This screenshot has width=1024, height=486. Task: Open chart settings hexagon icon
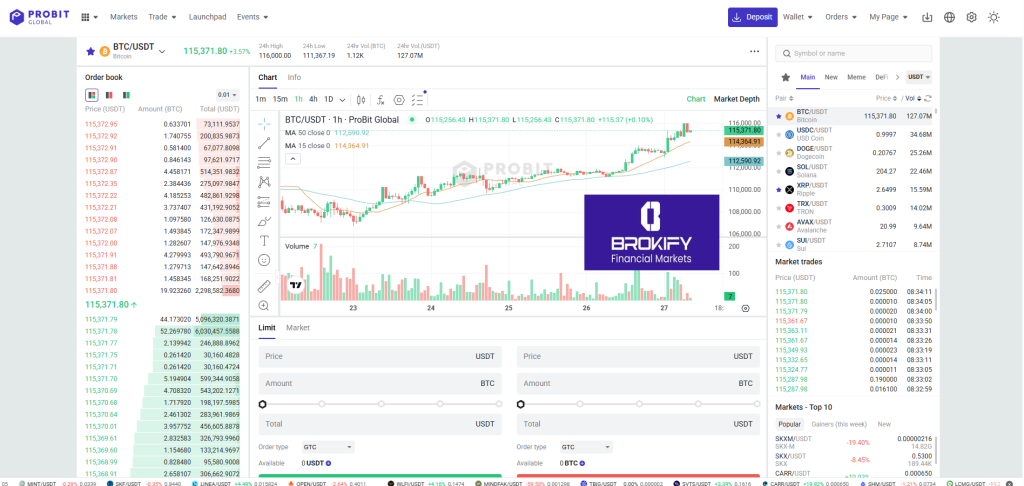[399, 99]
